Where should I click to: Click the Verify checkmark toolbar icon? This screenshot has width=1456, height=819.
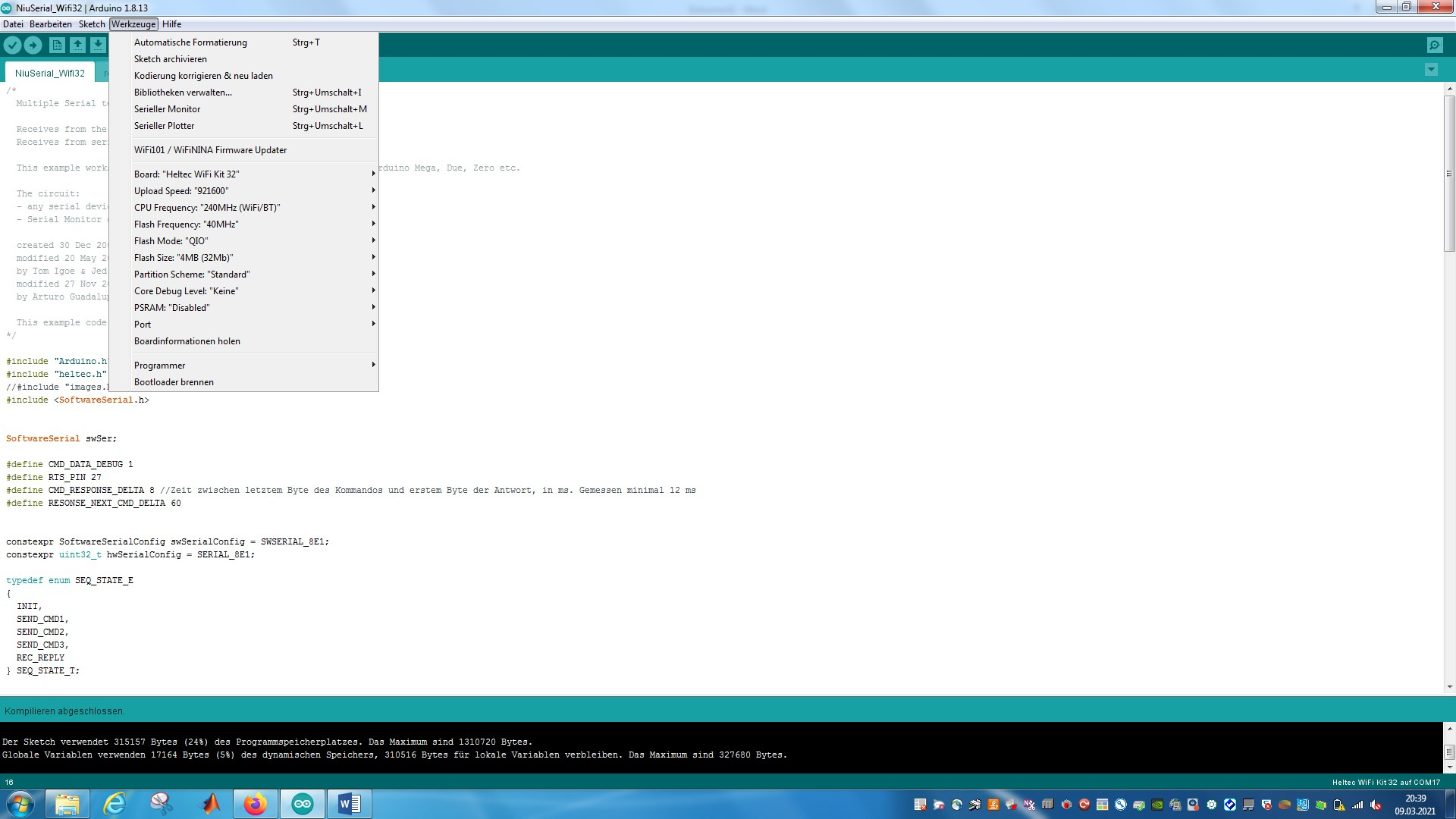(x=12, y=45)
